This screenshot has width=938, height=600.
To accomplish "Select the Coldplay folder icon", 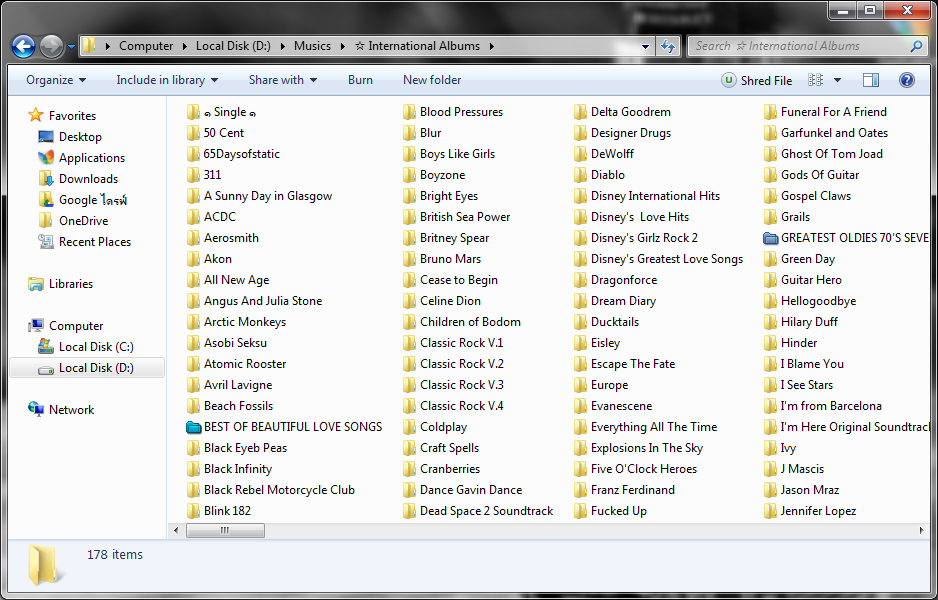I will pos(409,427).
